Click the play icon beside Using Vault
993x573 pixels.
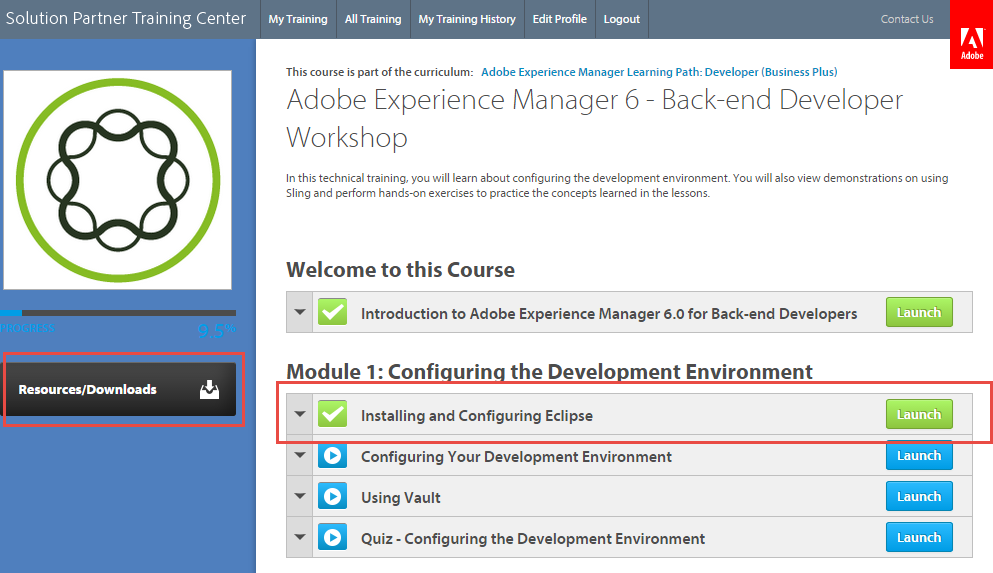tap(333, 497)
